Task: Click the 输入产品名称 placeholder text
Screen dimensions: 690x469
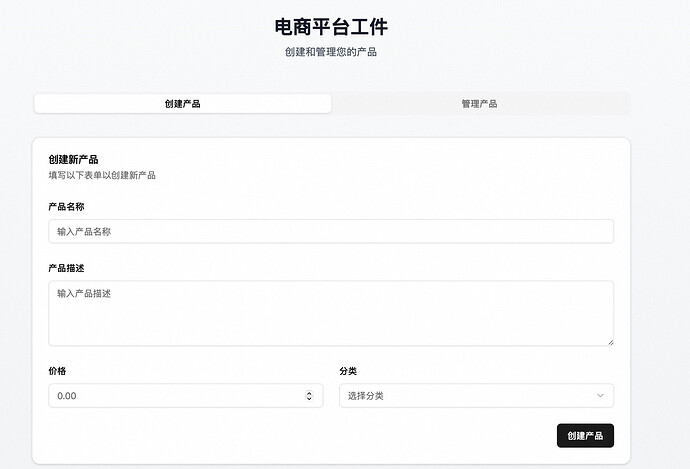Action: [x=83, y=232]
